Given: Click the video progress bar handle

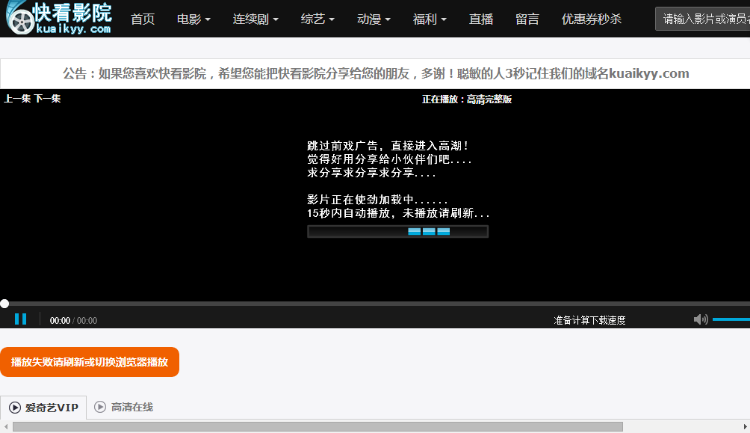Looking at the screenshot, I should (x=5, y=303).
